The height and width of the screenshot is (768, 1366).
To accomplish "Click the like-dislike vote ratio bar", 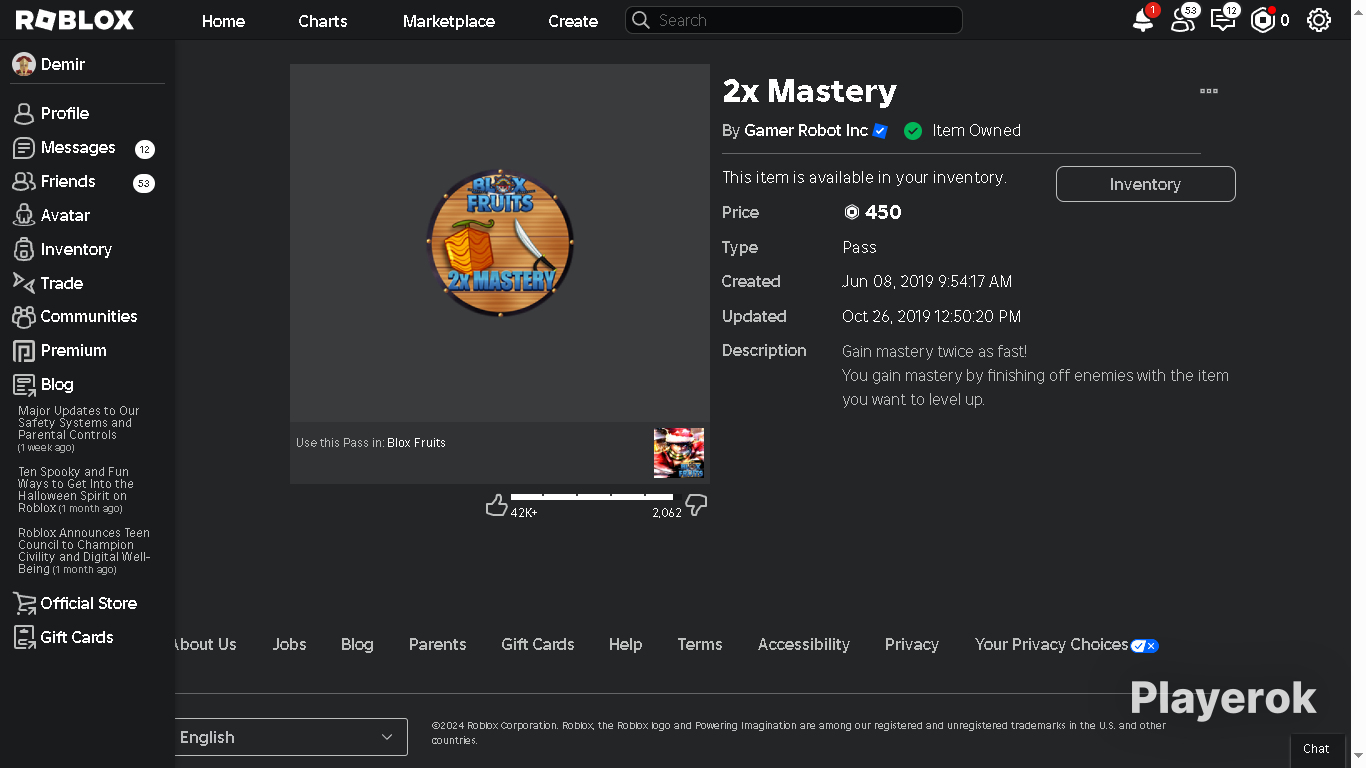I will (x=592, y=496).
